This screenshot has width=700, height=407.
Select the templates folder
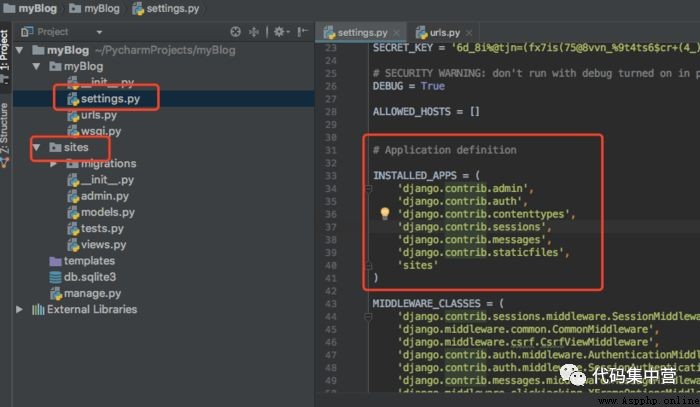(82, 261)
